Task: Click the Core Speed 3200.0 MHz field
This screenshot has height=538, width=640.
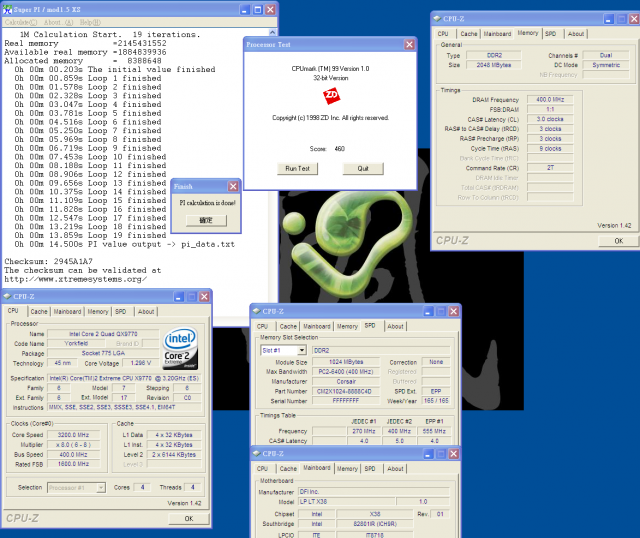Action: (73, 435)
